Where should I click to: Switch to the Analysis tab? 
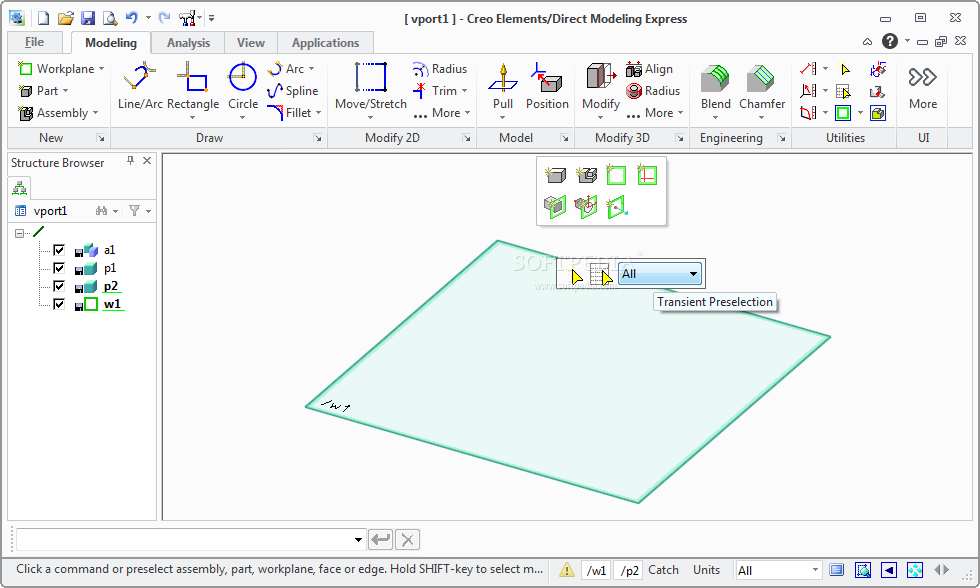188,42
